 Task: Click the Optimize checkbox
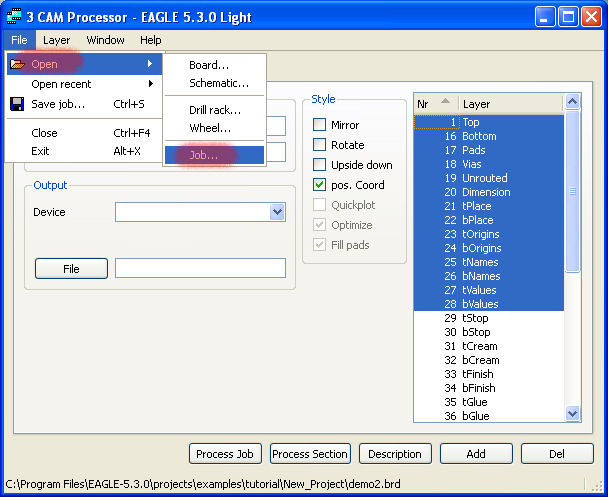tap(320, 225)
